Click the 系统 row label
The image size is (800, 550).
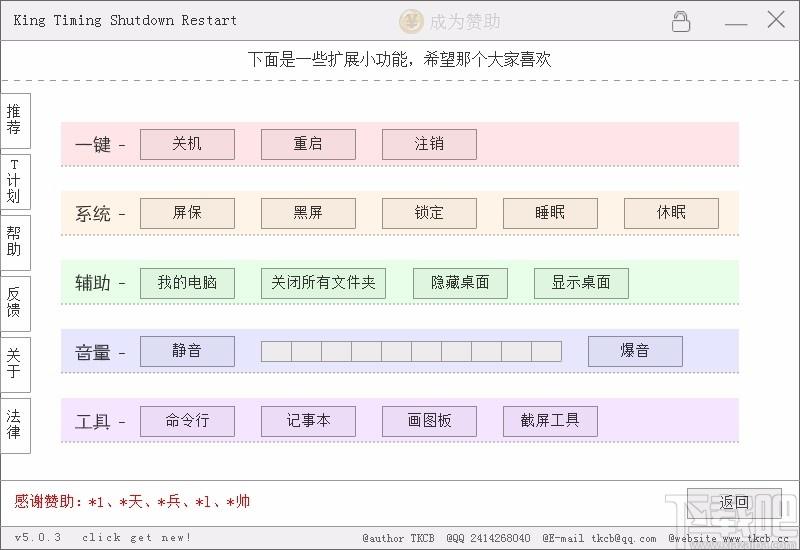(x=93, y=214)
